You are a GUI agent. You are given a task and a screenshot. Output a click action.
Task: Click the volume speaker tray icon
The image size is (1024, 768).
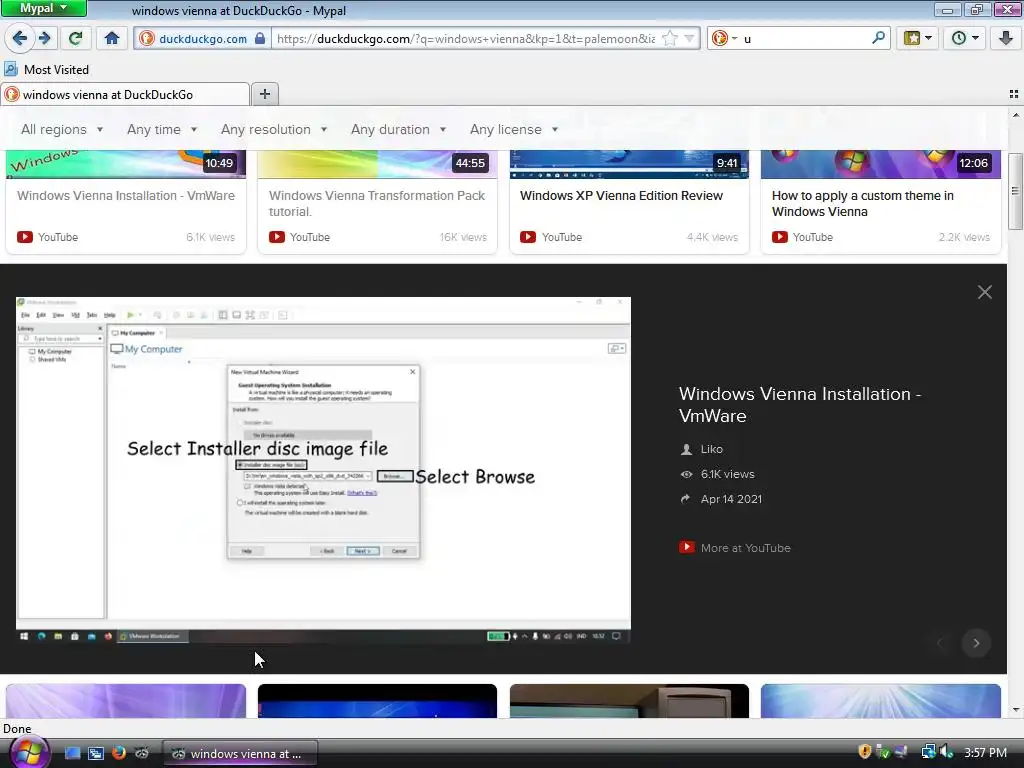coord(947,752)
